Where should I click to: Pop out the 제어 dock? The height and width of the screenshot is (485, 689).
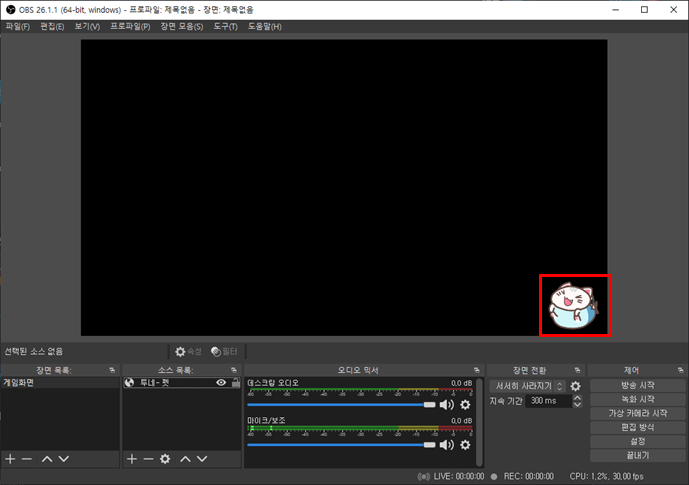[x=680, y=370]
